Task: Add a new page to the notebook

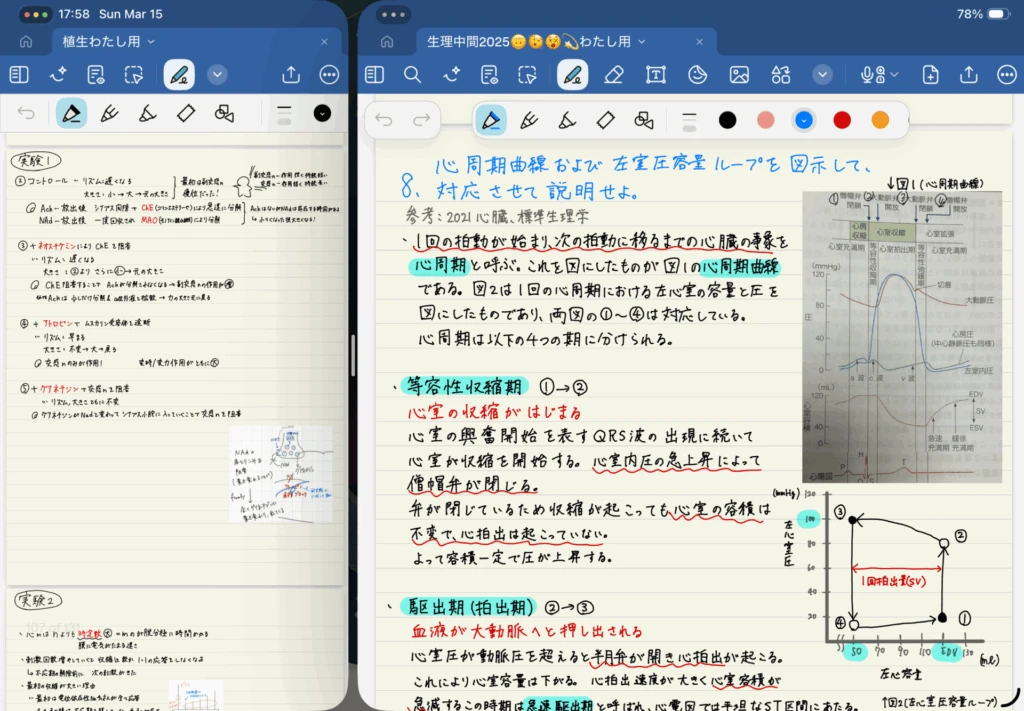Action: 931,75
